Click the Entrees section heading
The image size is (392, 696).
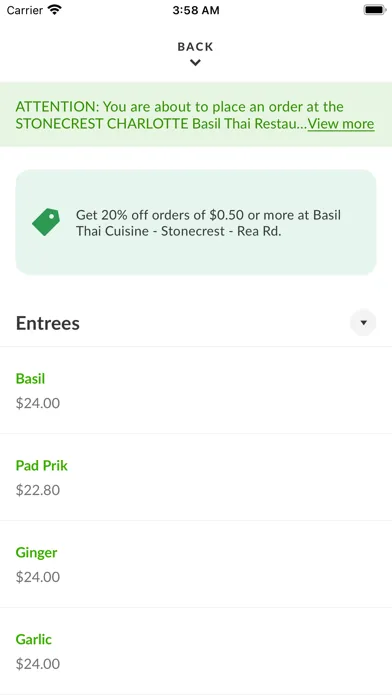[x=48, y=323]
